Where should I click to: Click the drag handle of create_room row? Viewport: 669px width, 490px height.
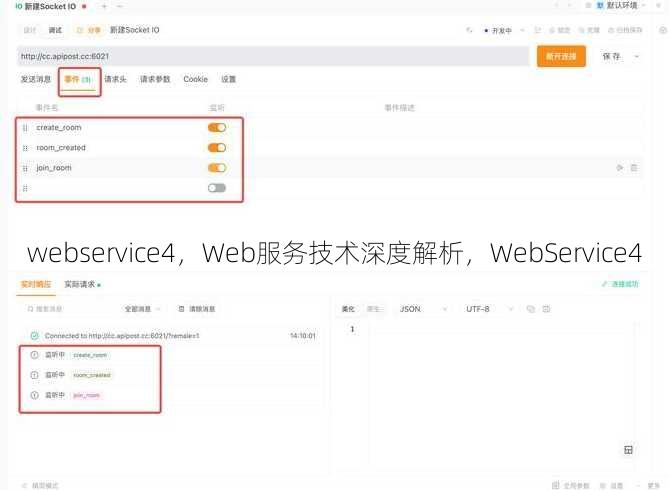pos(25,128)
